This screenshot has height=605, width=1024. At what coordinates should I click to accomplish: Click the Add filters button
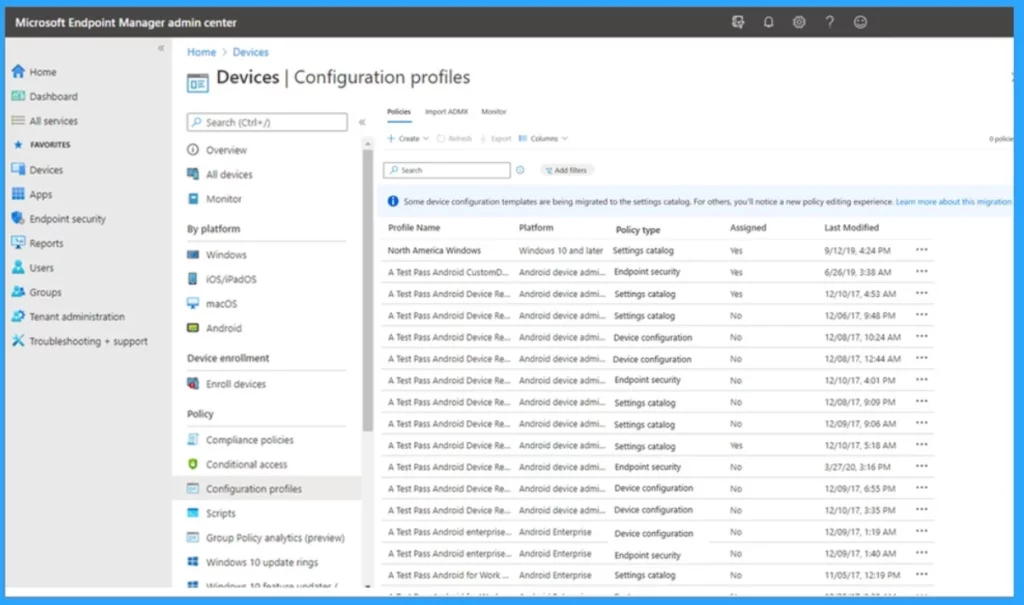[566, 171]
